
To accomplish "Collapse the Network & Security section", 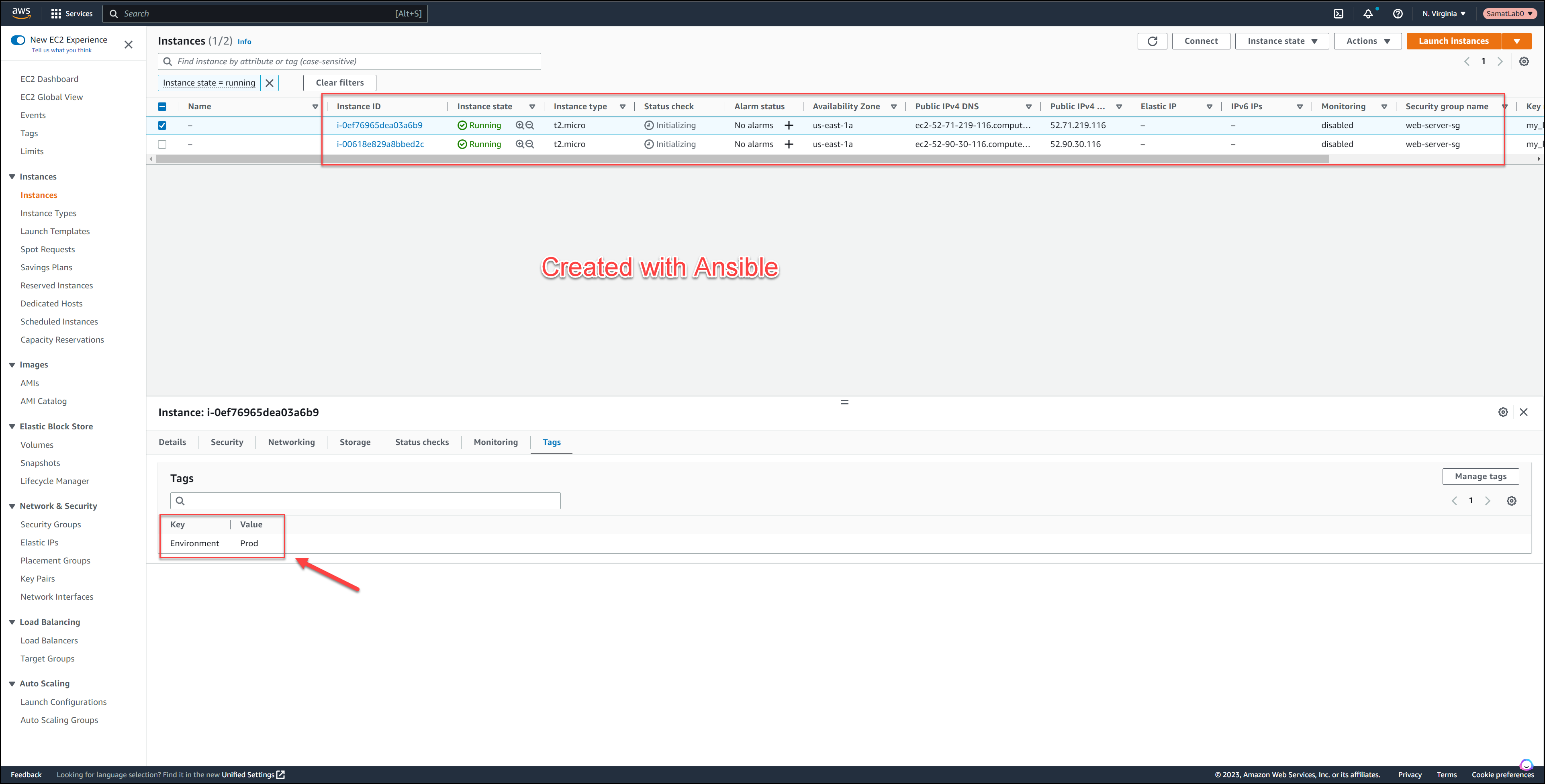I will point(11,506).
